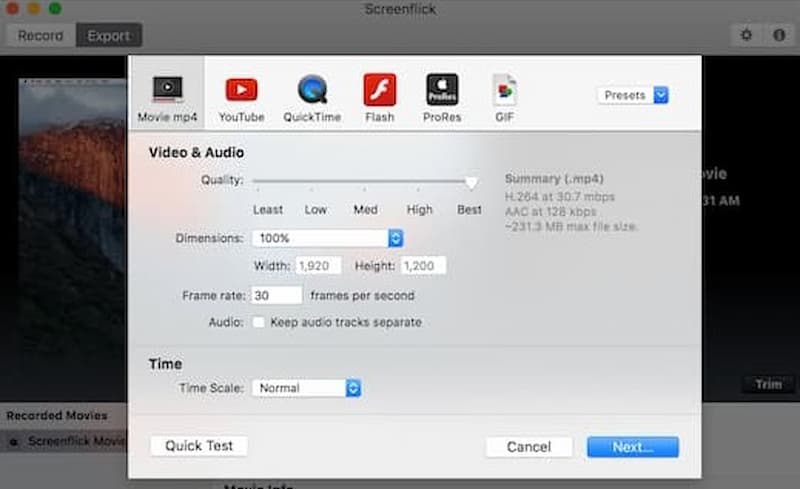Run a Quick Test export
Image resolution: width=800 pixels, height=489 pixels.
[198, 446]
